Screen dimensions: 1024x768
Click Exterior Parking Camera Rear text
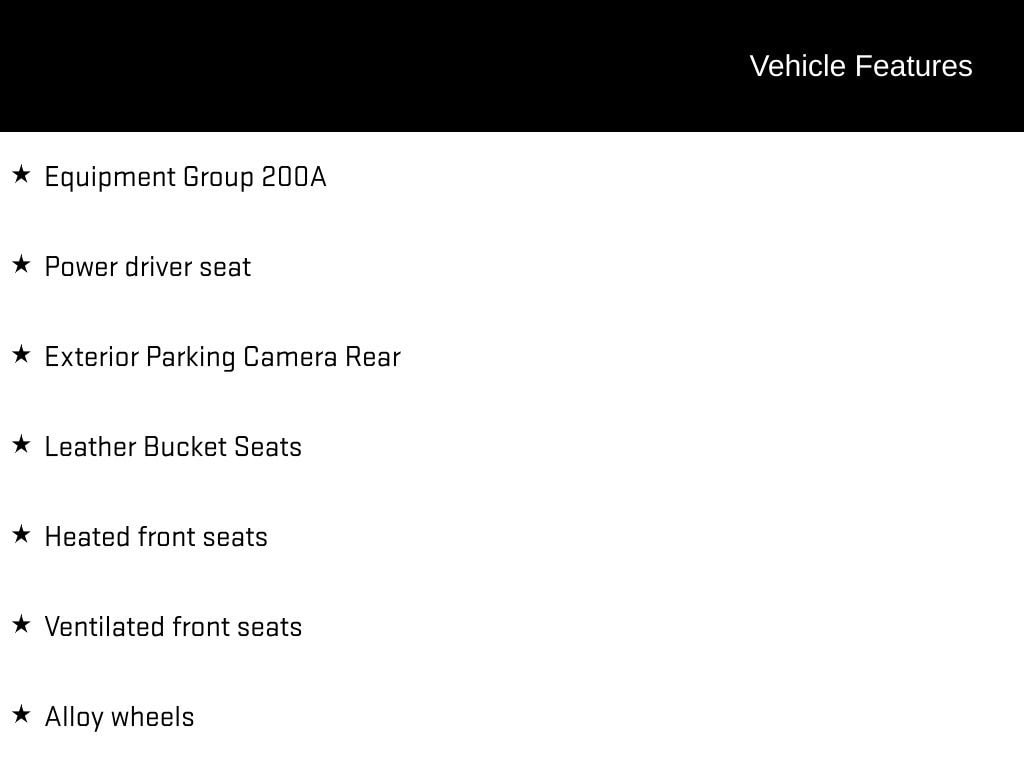[x=223, y=358]
